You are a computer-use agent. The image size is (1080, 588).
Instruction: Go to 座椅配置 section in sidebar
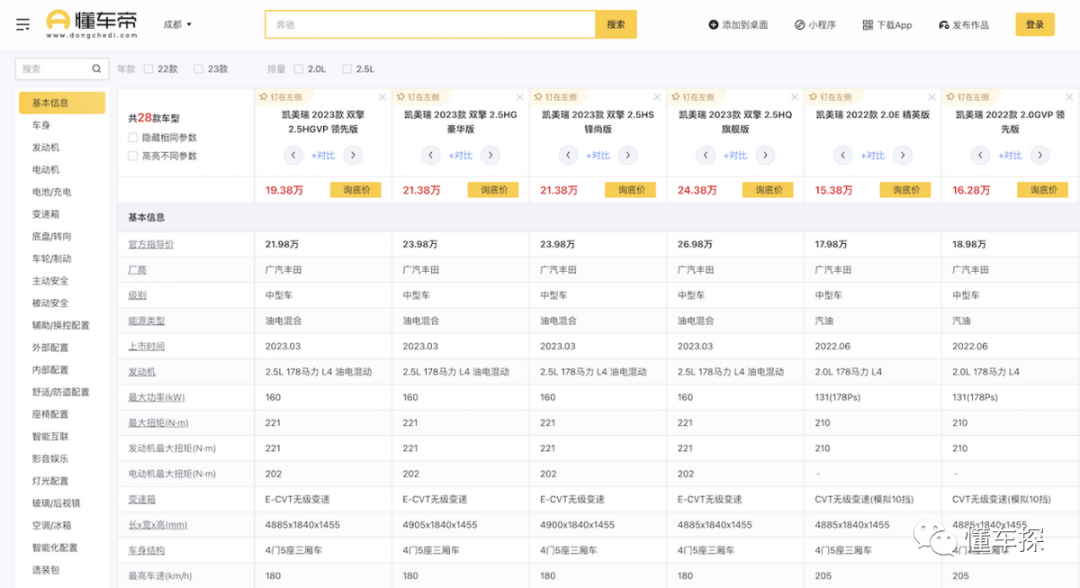[x=50, y=414]
